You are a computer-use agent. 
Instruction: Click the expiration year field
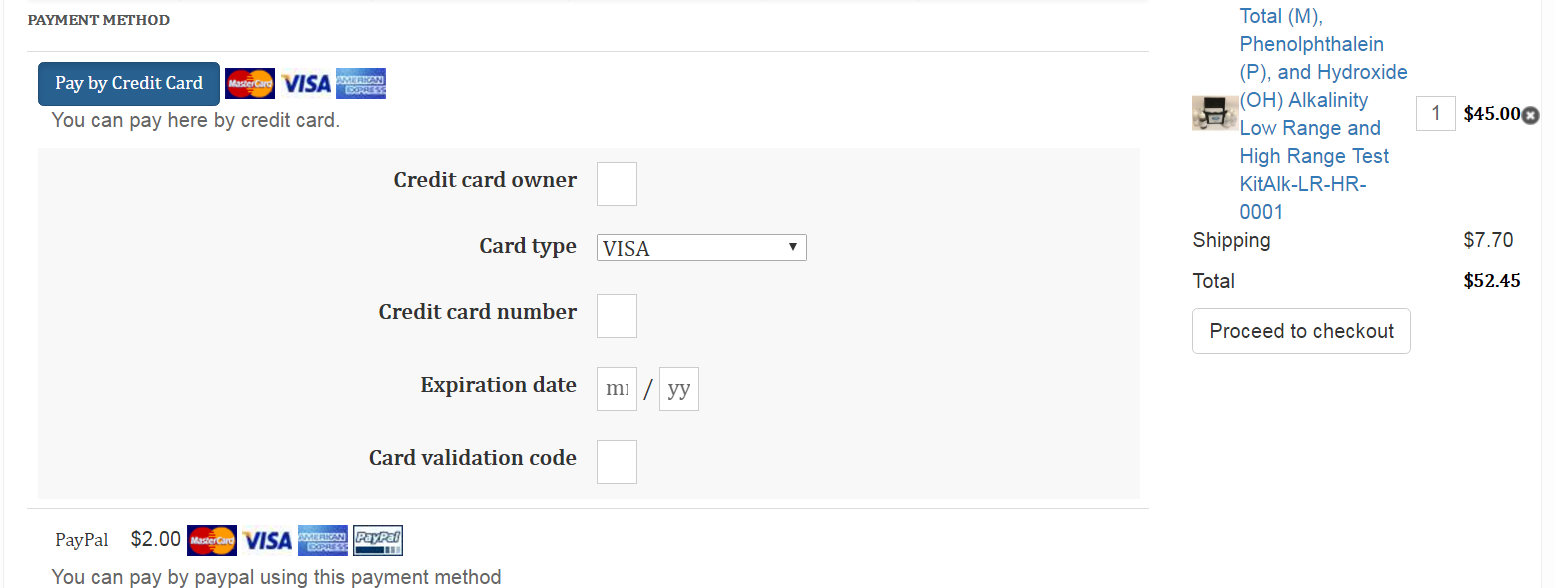679,389
